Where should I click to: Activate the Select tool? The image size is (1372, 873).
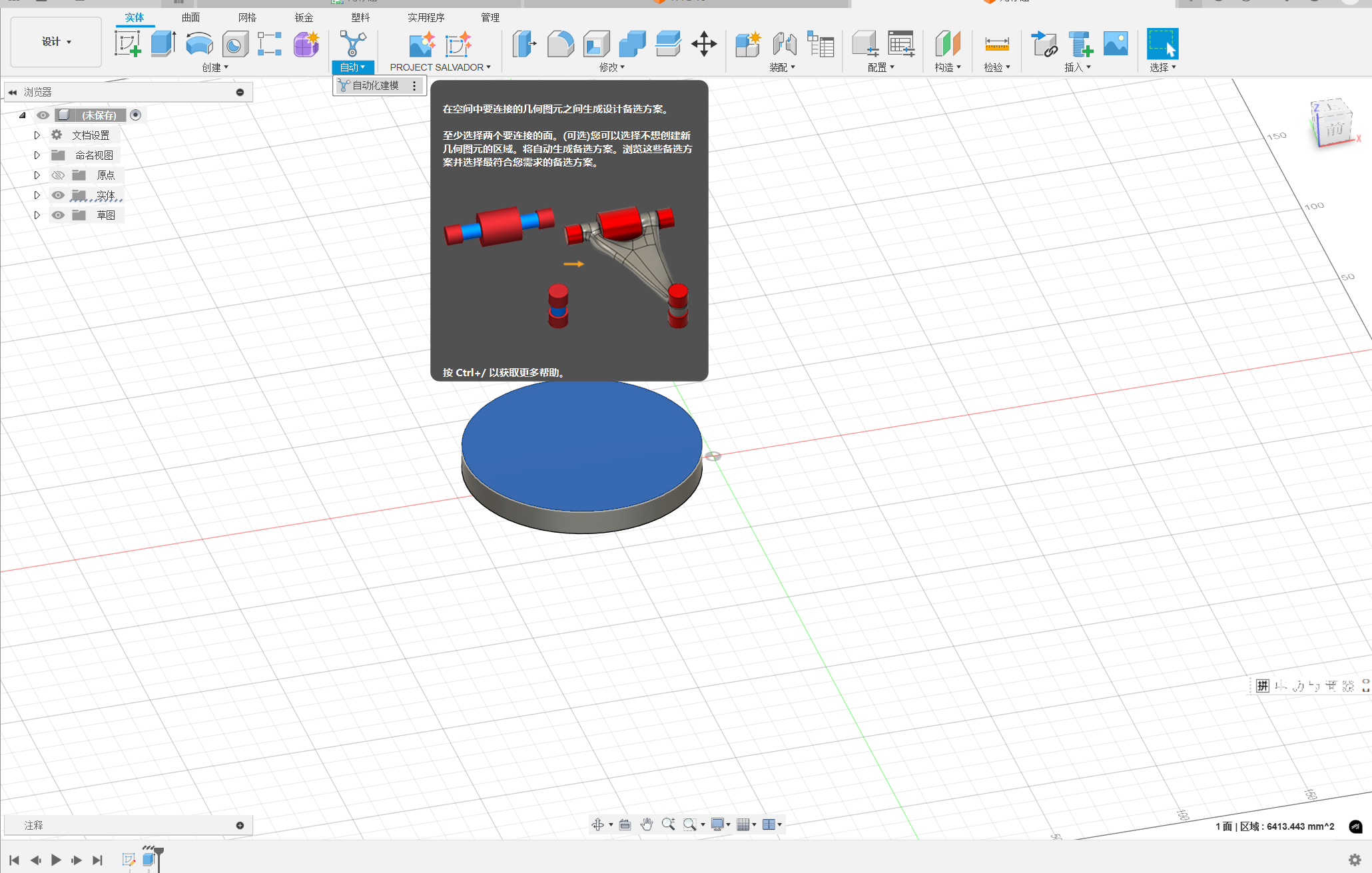point(1162,44)
